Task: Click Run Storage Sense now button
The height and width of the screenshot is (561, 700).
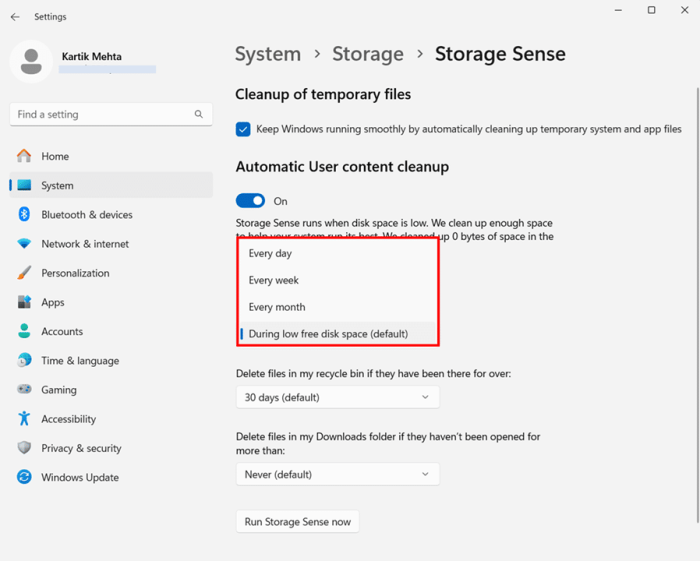Action: point(297,521)
